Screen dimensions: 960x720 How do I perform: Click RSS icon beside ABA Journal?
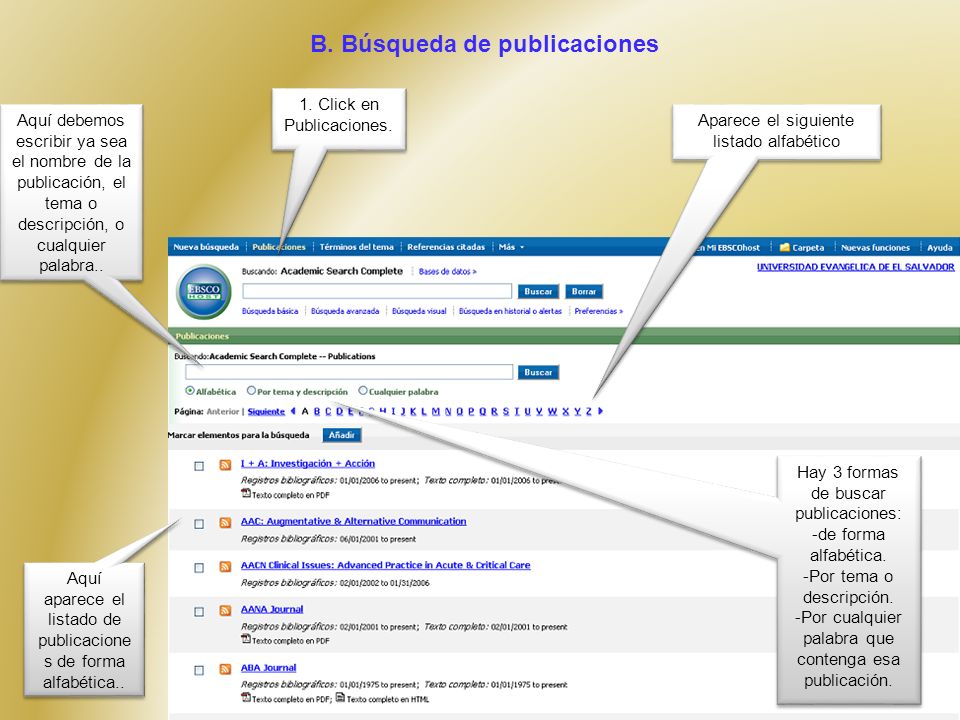click(225, 669)
